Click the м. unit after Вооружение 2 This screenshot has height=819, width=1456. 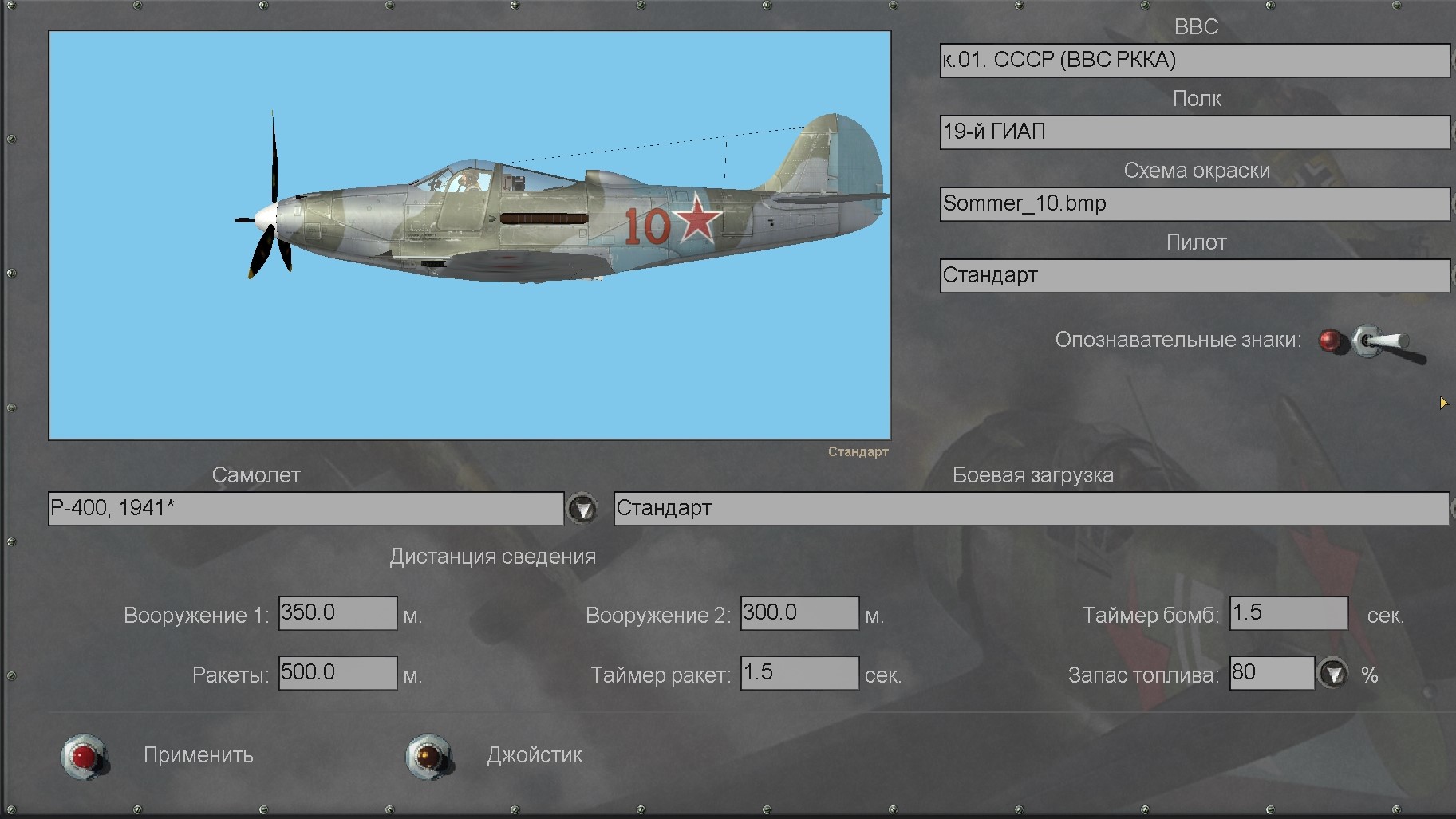(874, 616)
